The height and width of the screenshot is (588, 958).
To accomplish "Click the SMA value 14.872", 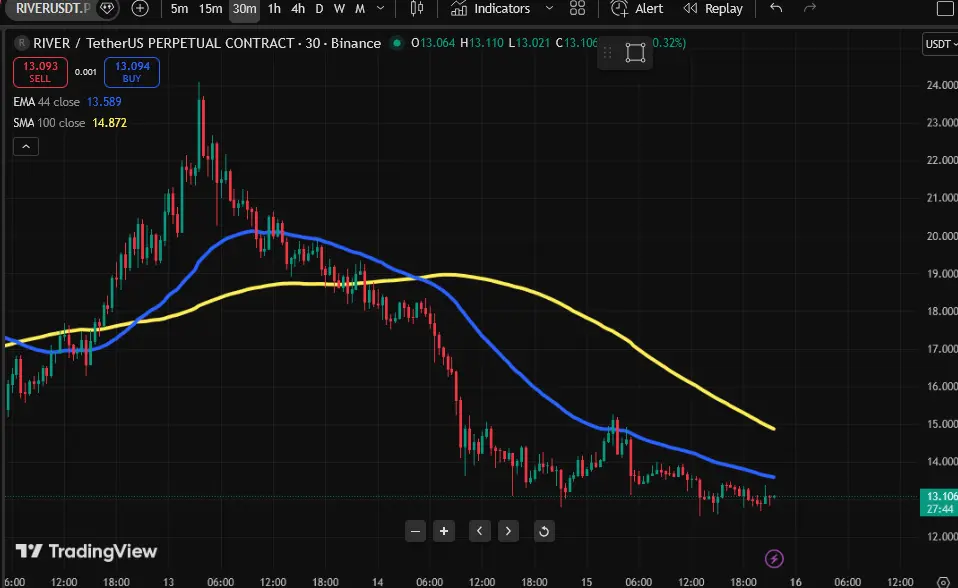I will click(109, 123).
